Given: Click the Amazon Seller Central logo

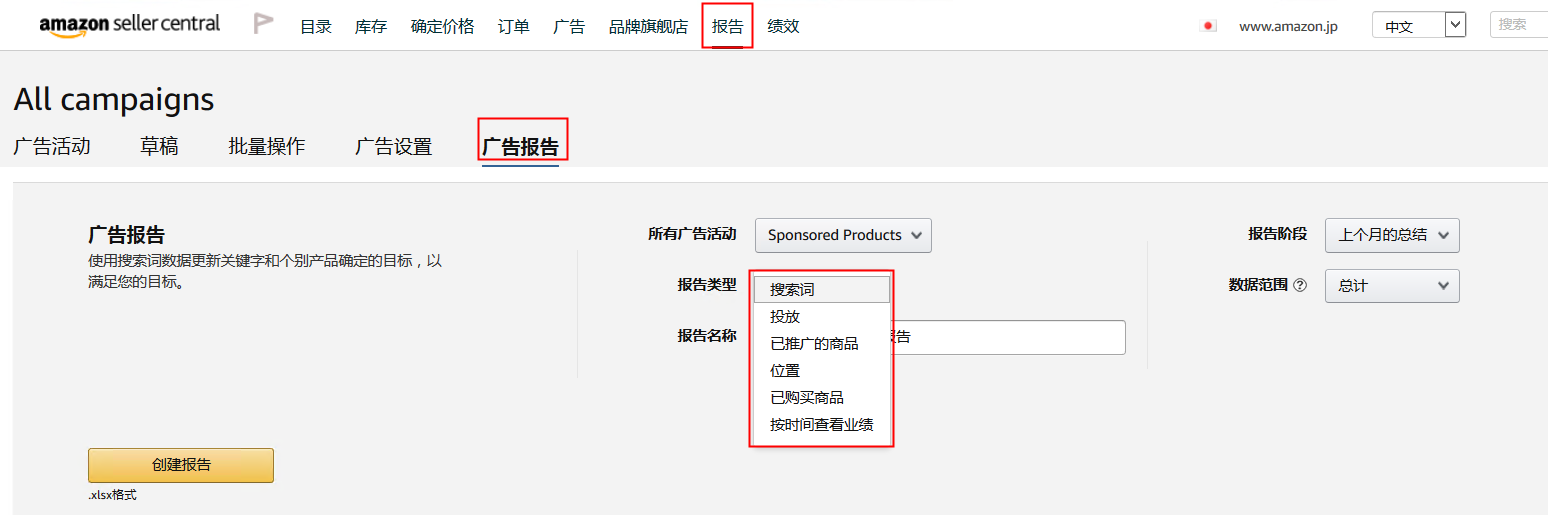Looking at the screenshot, I should tap(129, 25).
